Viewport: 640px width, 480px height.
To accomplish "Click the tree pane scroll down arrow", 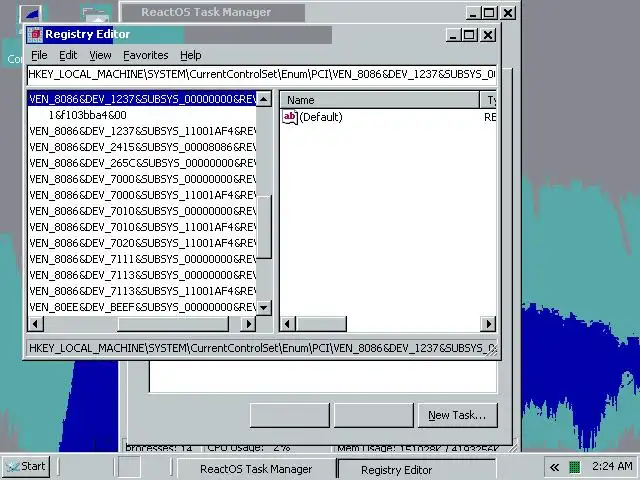I will [x=264, y=307].
